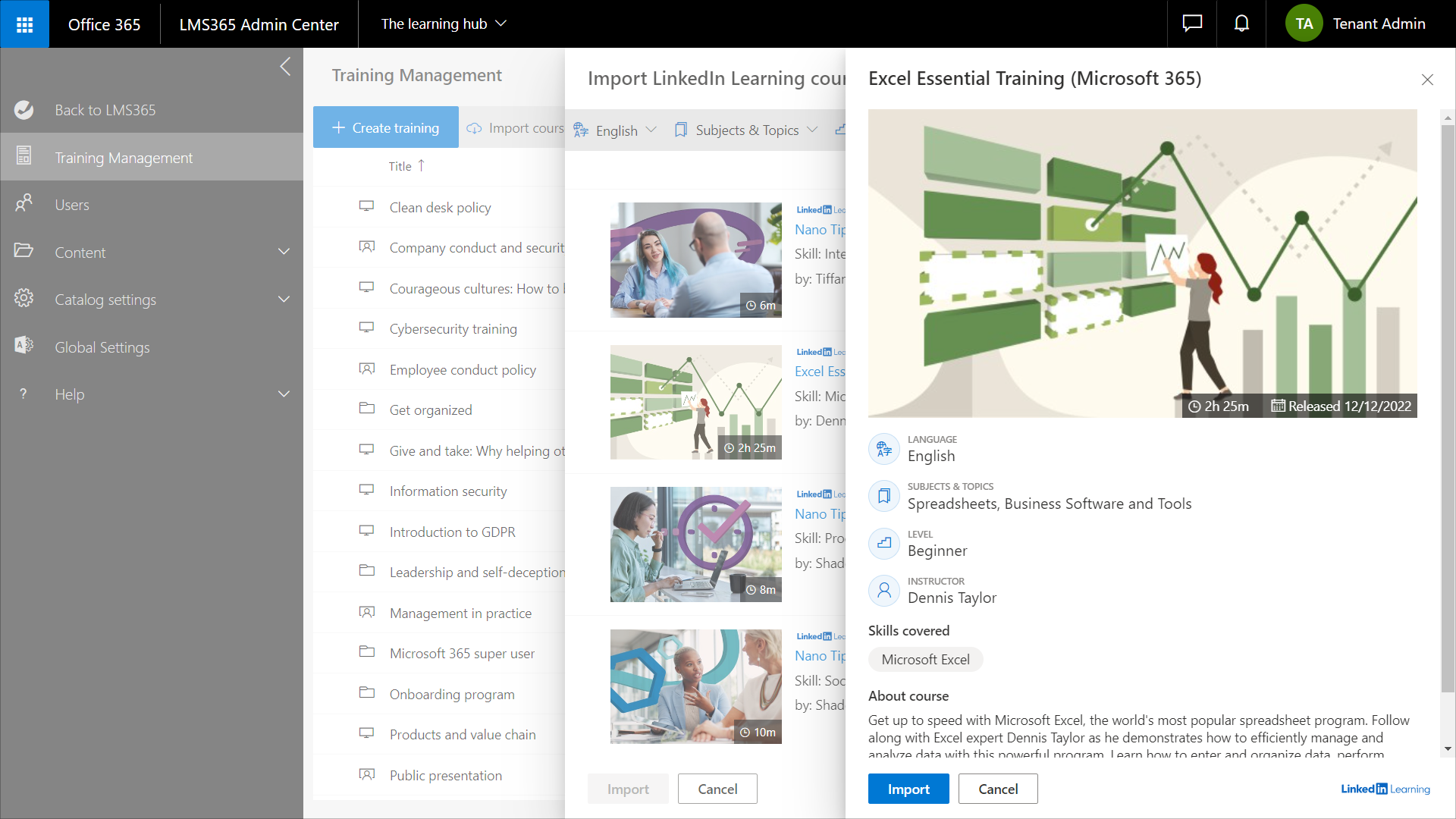Click Import courses in the toolbar
The height and width of the screenshot is (819, 1456).
(516, 128)
